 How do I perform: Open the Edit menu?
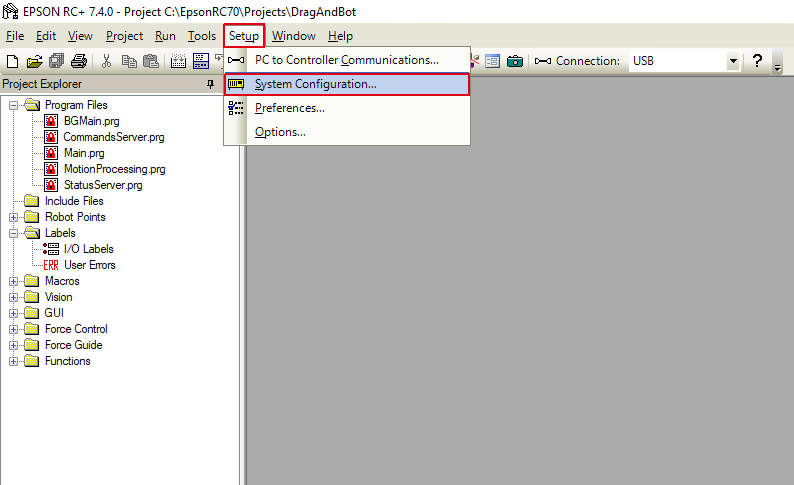point(46,36)
